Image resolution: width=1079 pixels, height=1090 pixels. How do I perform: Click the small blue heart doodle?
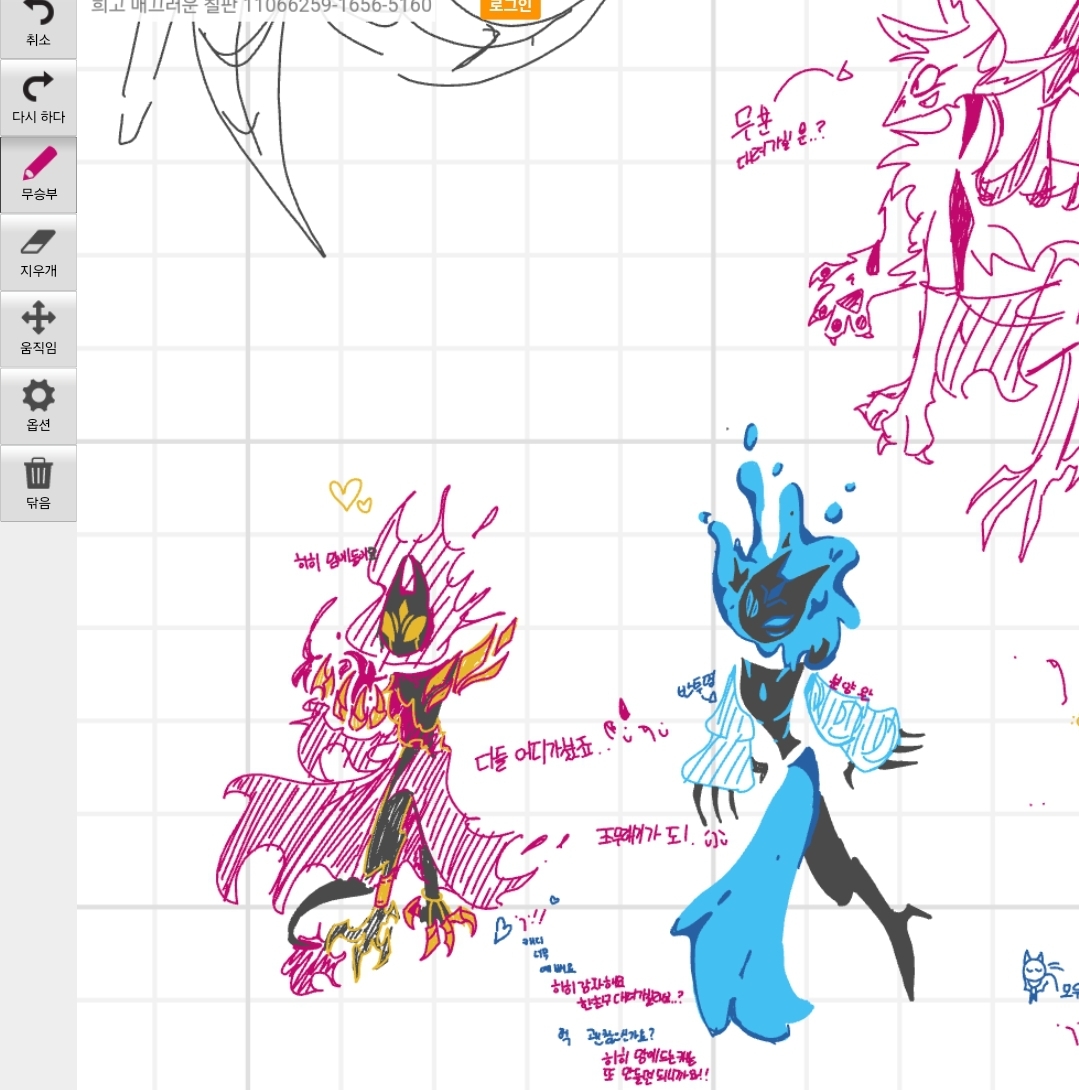click(x=503, y=930)
